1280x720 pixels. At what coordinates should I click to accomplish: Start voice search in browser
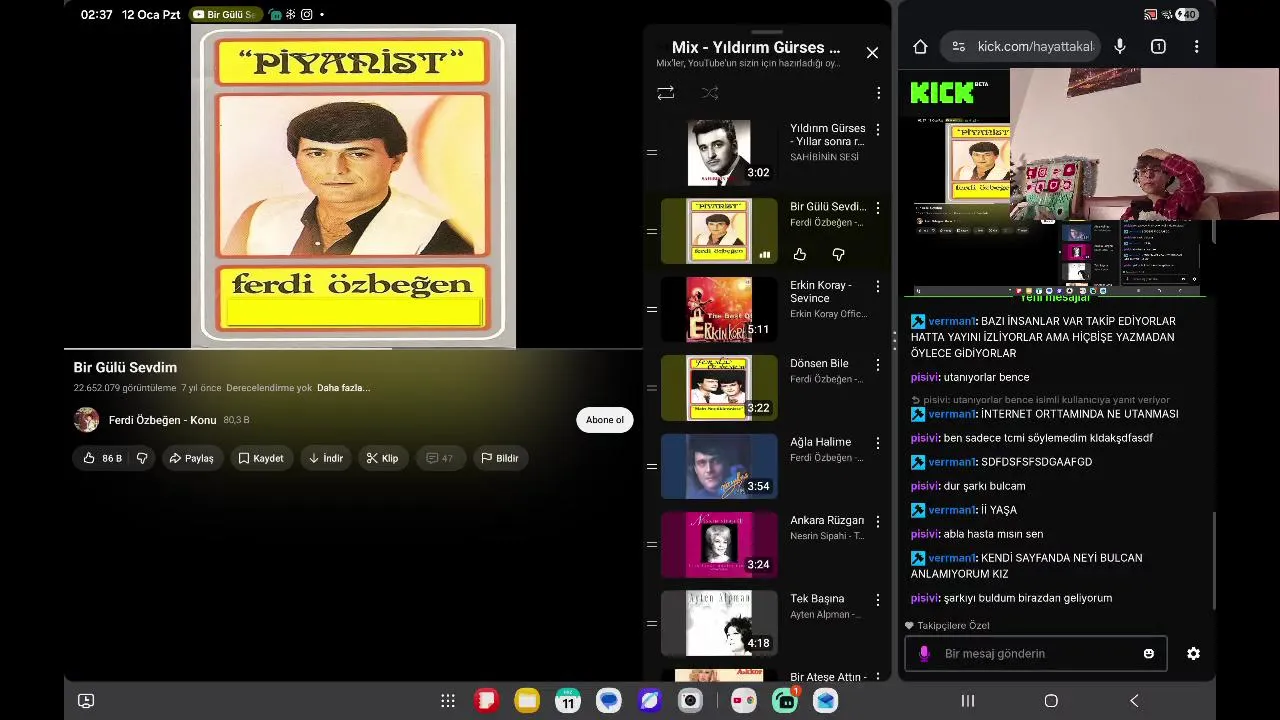pos(1119,46)
